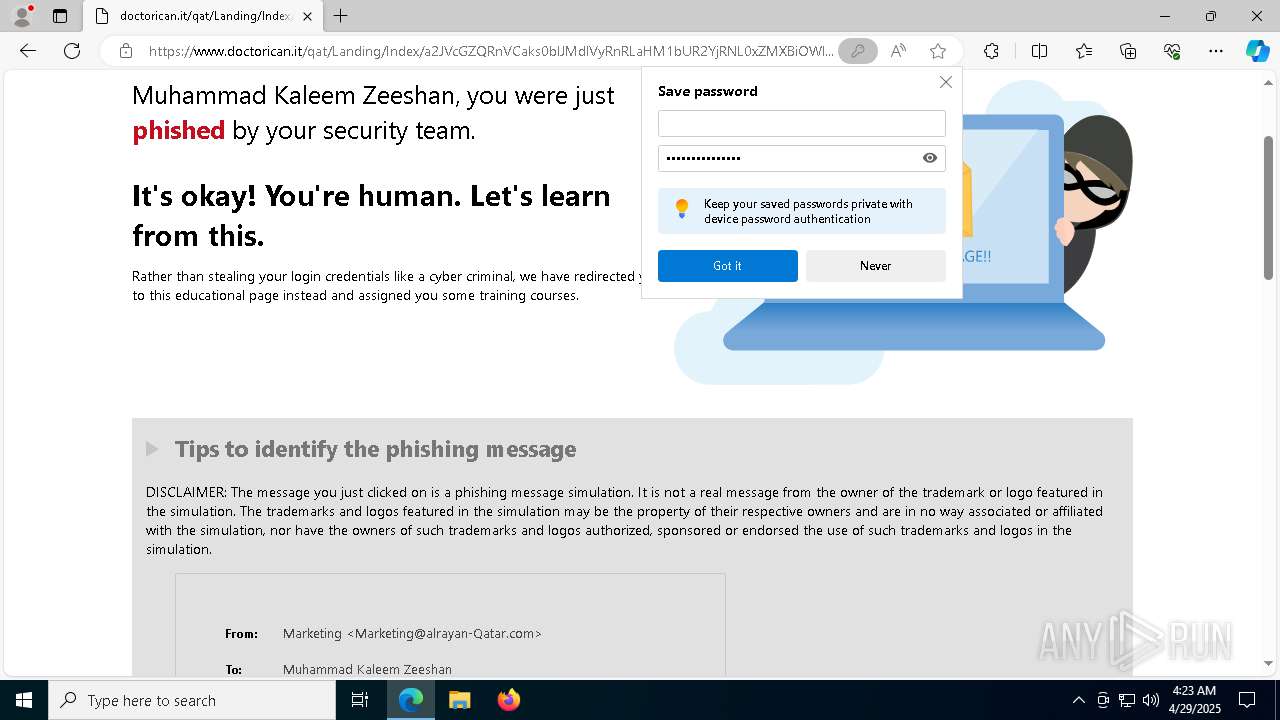Open Collections
The image size is (1280, 720).
[1128, 51]
